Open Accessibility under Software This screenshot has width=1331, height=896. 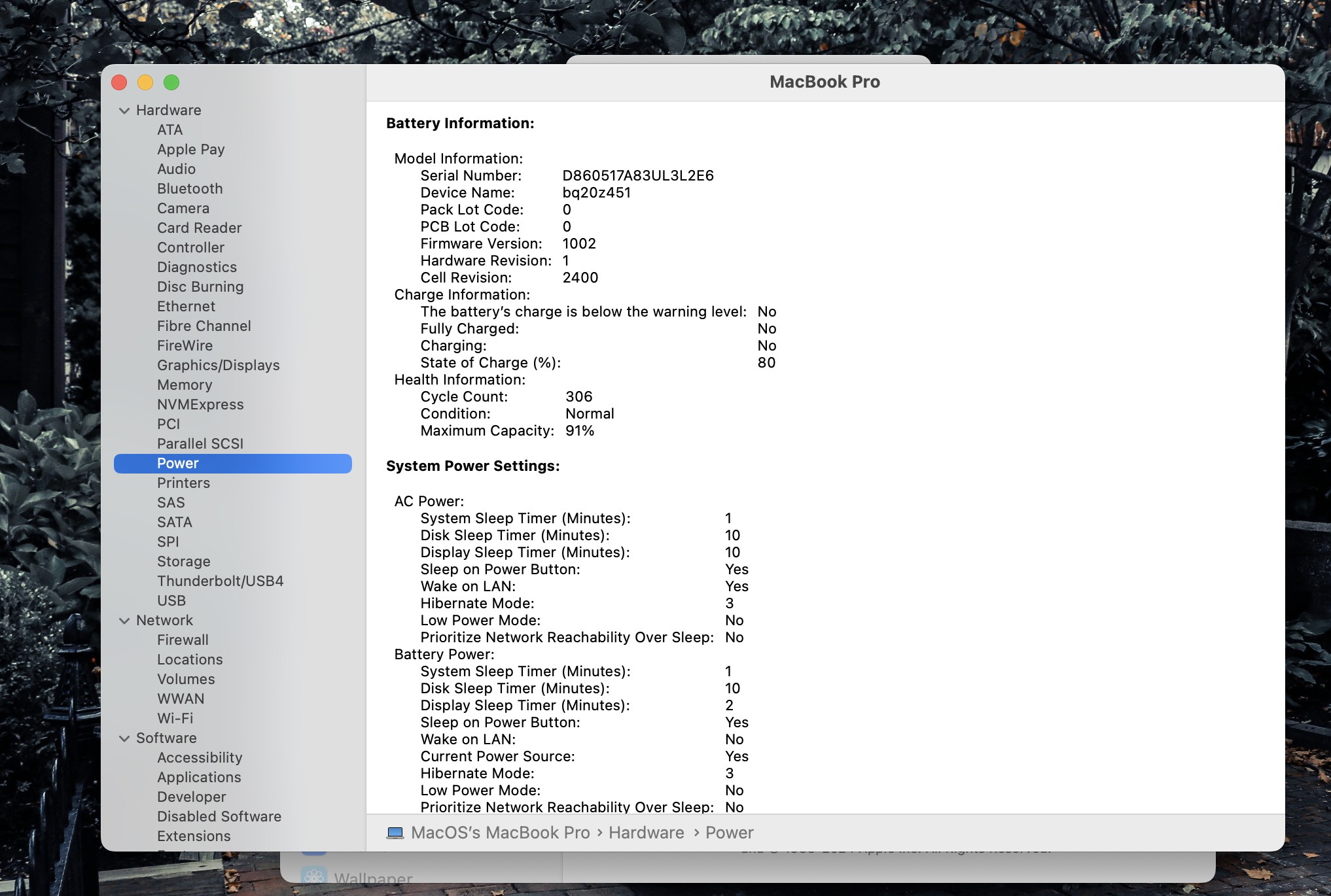point(200,757)
